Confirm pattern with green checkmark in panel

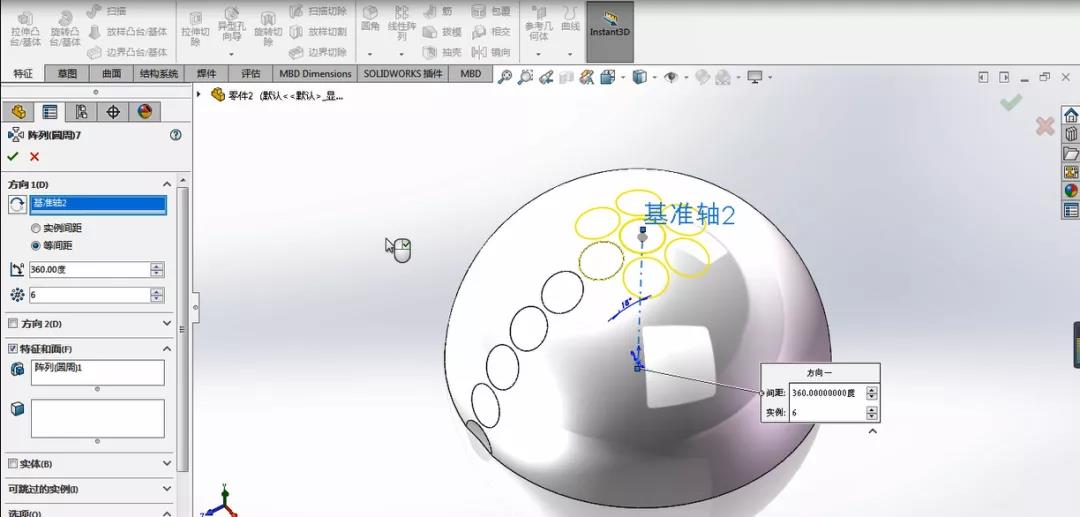(x=12, y=156)
